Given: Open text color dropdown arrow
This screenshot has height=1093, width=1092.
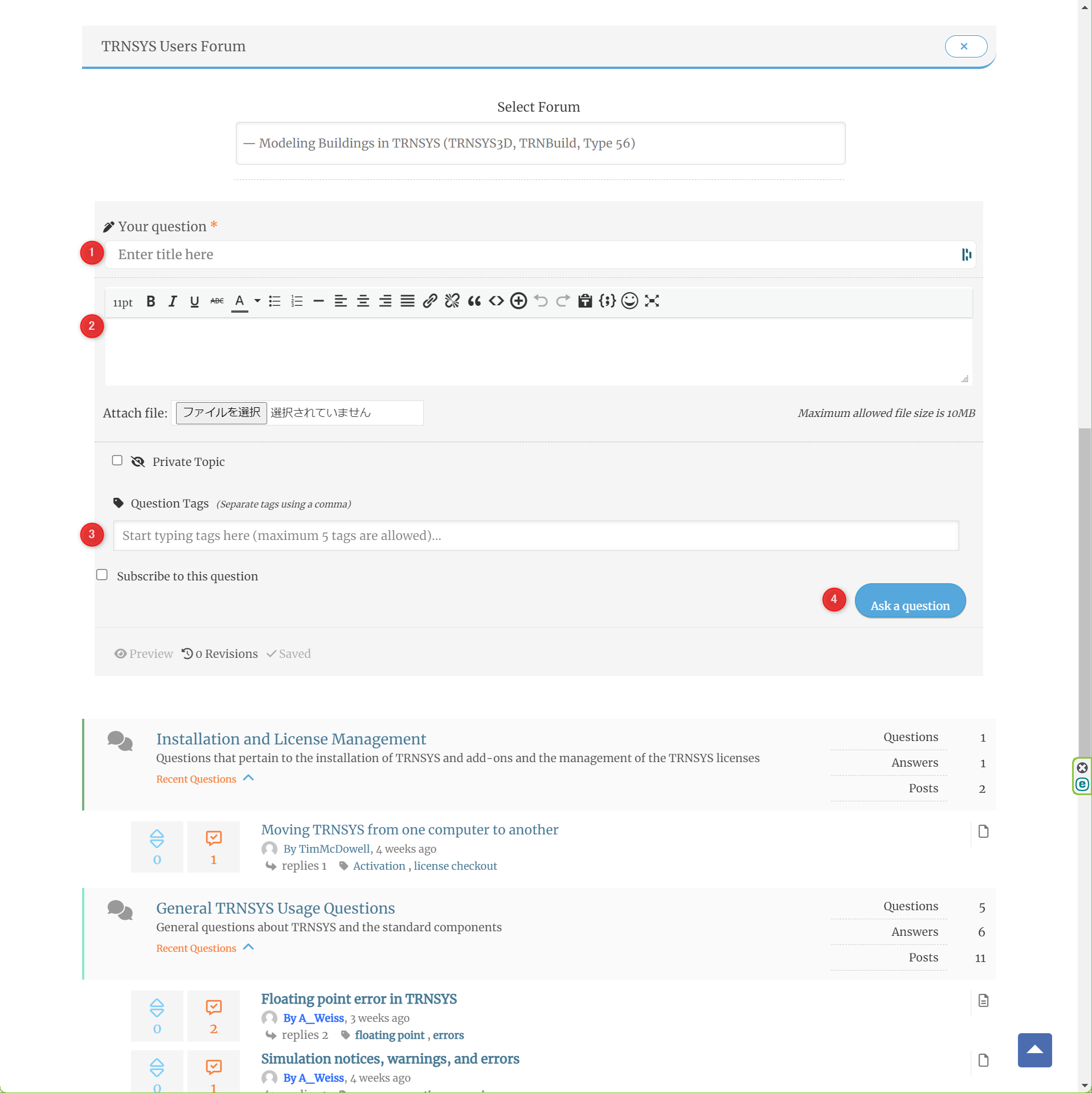Looking at the screenshot, I should click(257, 301).
